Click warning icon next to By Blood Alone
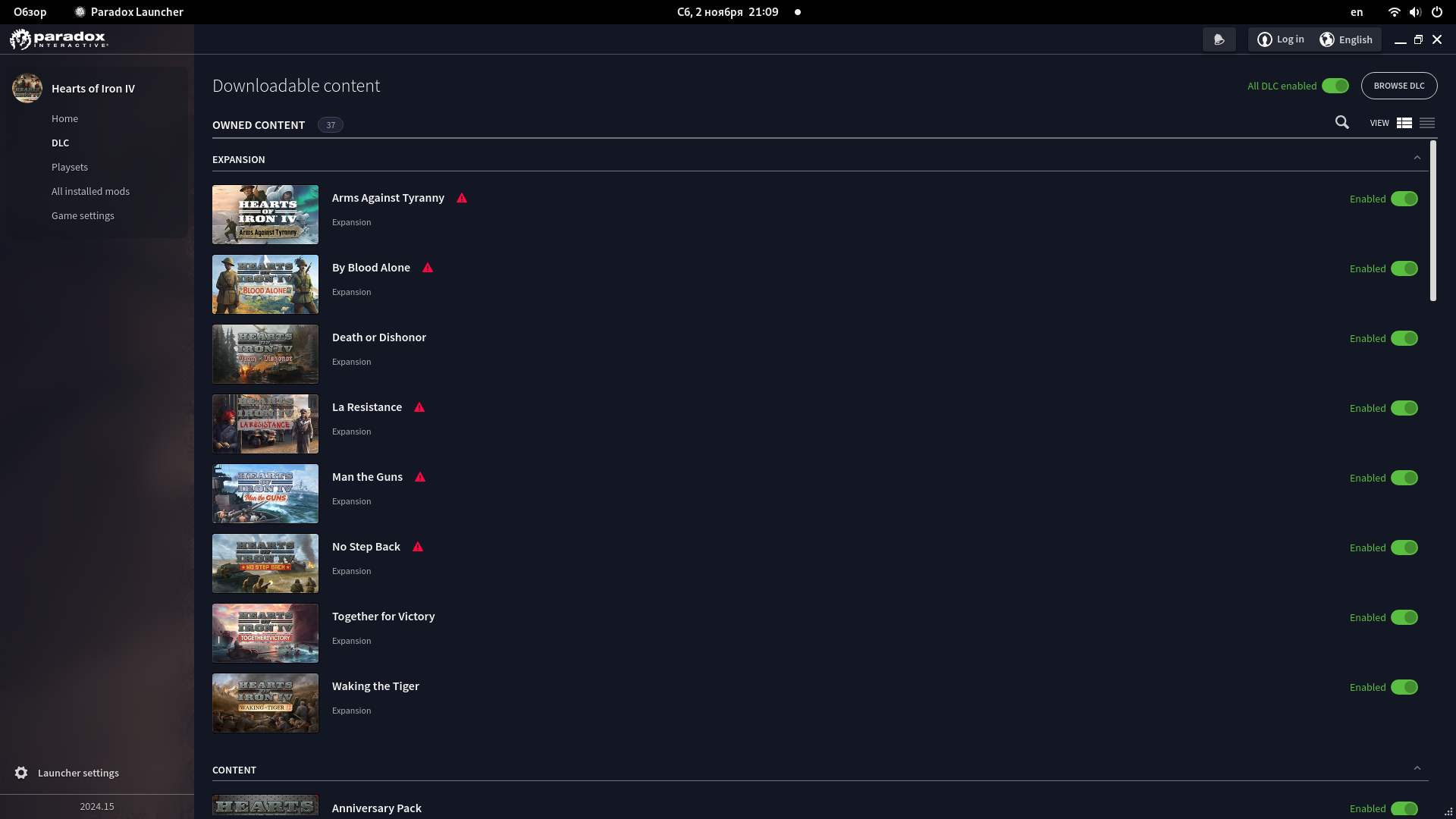The width and height of the screenshot is (1456, 819). point(428,268)
